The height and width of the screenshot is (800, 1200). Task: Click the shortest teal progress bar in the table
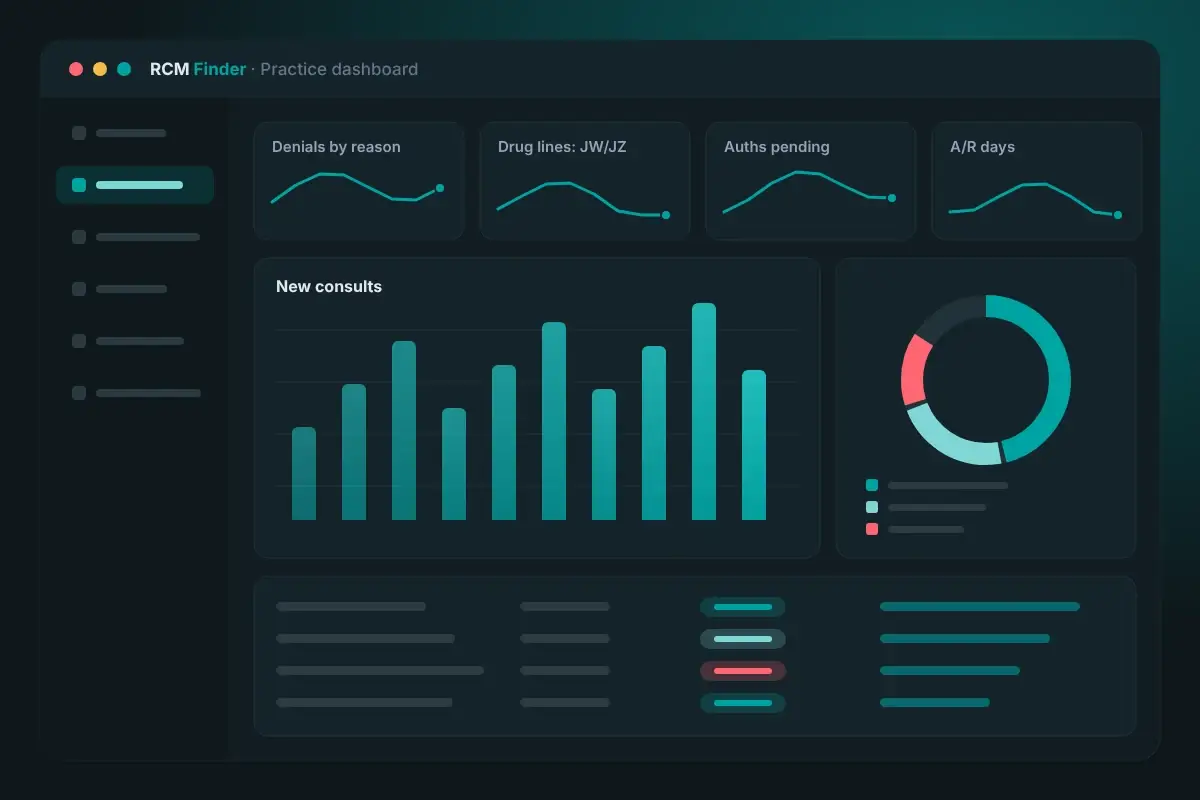click(x=935, y=702)
